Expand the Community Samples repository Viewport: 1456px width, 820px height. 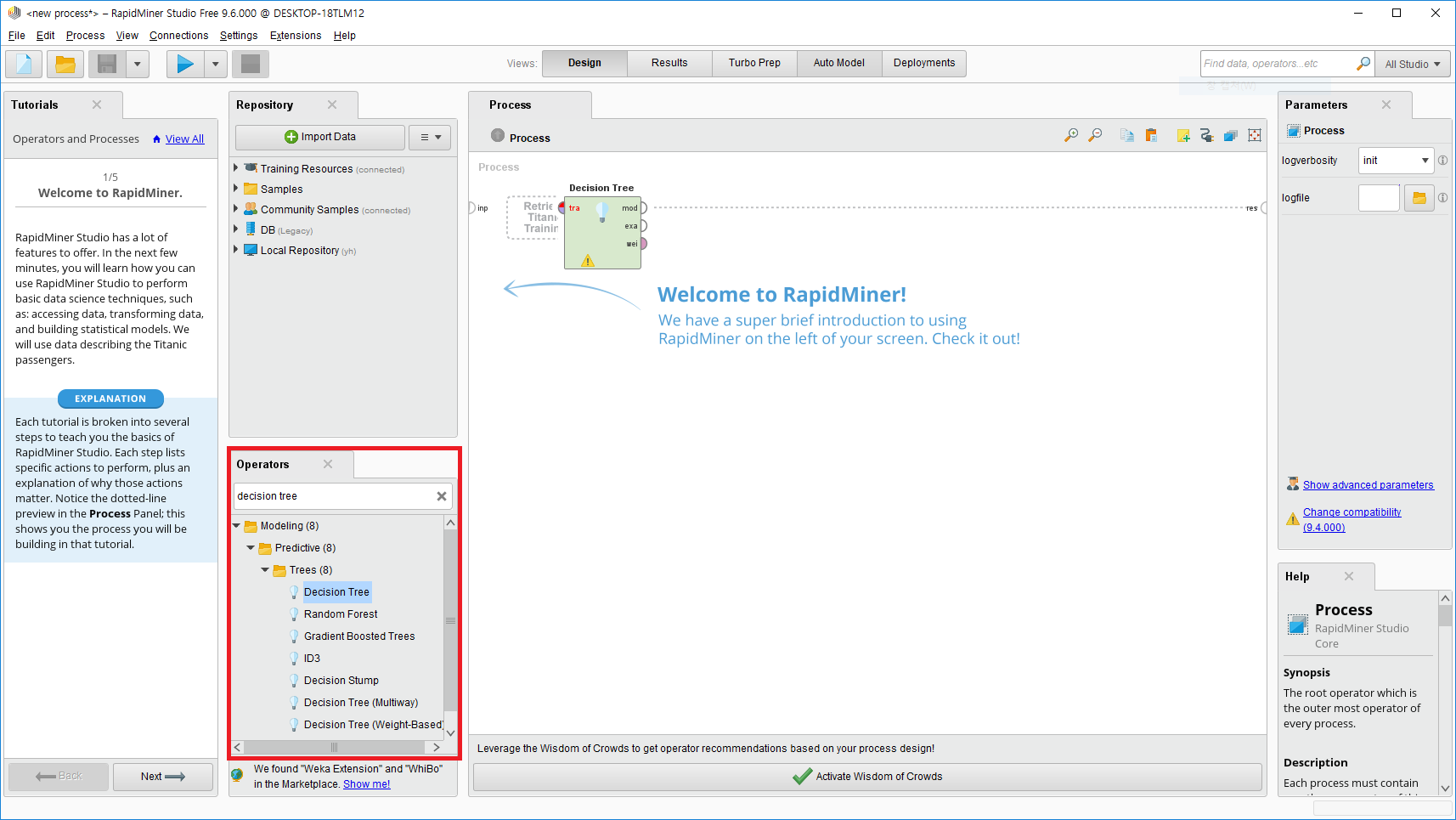click(236, 209)
